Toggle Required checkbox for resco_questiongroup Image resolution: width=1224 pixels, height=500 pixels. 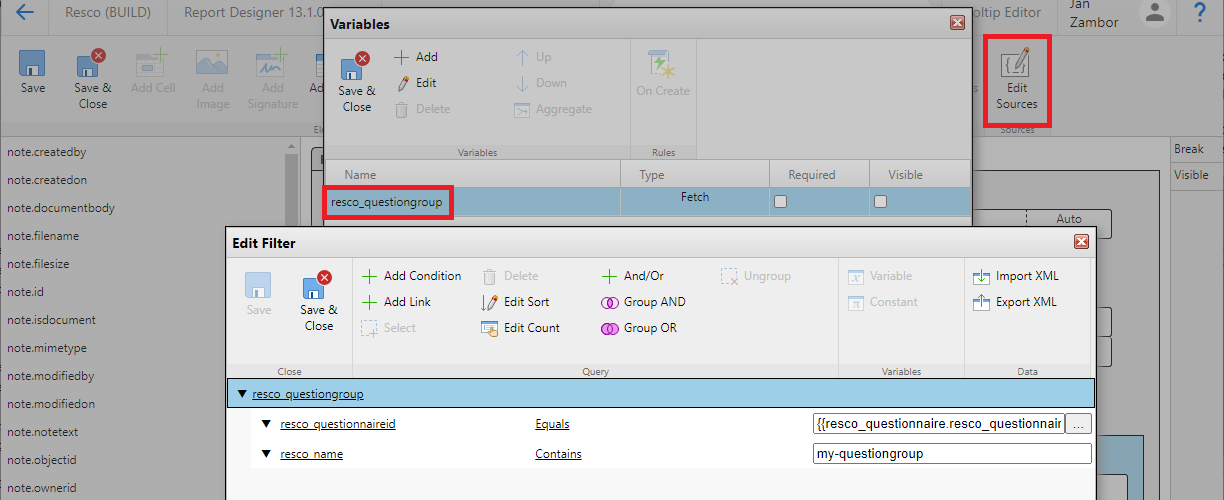coord(781,201)
